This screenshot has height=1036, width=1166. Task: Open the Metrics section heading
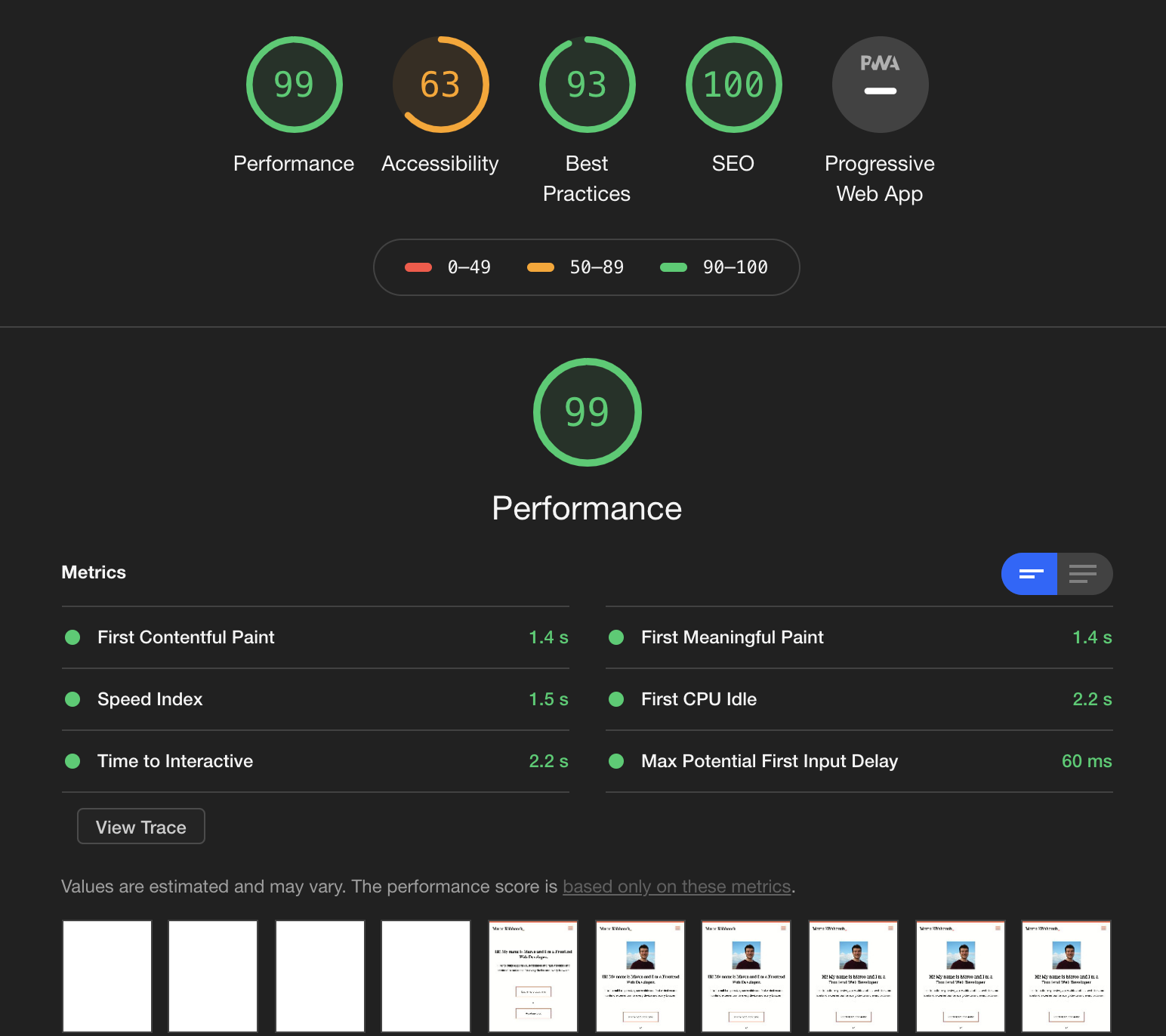coord(94,572)
